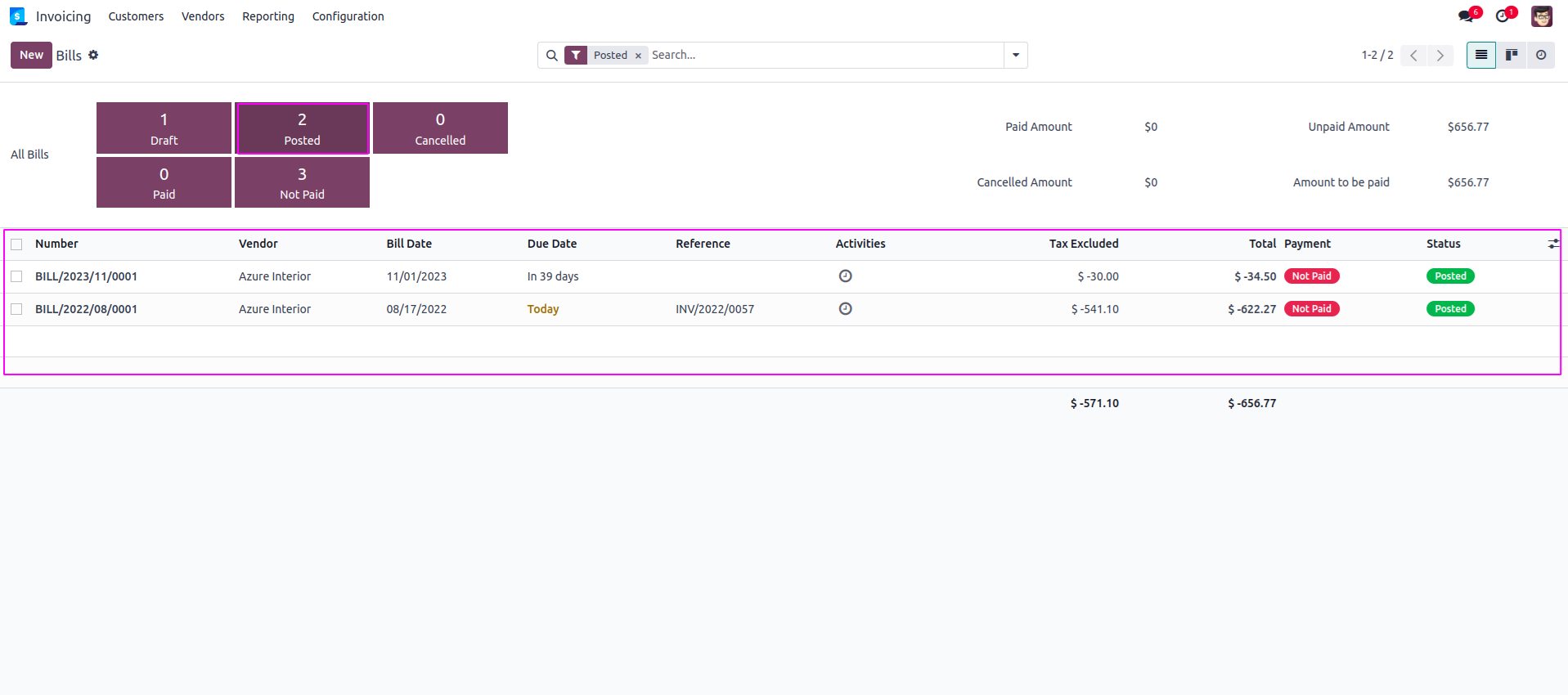
Task: Switch to Kanban view
Action: (1511, 55)
